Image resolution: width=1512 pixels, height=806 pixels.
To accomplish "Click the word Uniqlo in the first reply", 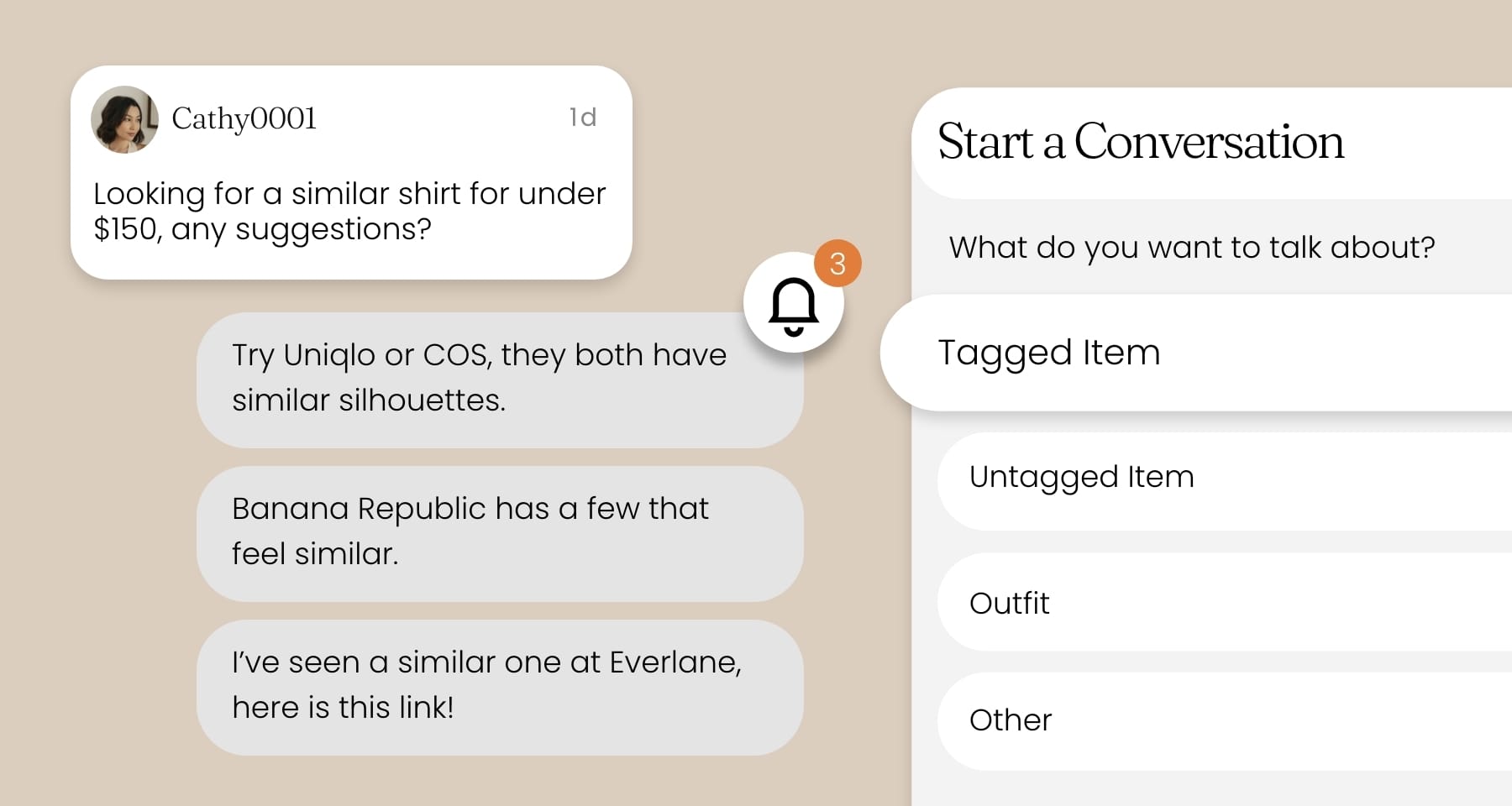I will [329, 355].
